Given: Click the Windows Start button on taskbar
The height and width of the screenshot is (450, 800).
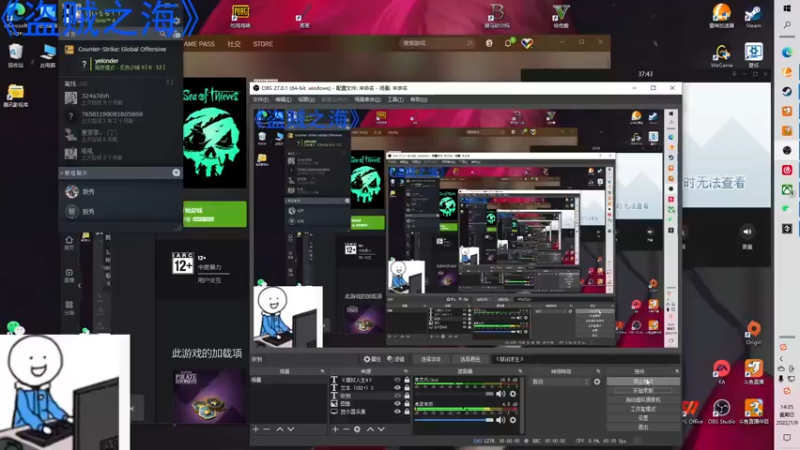Looking at the screenshot, I should point(787,9).
